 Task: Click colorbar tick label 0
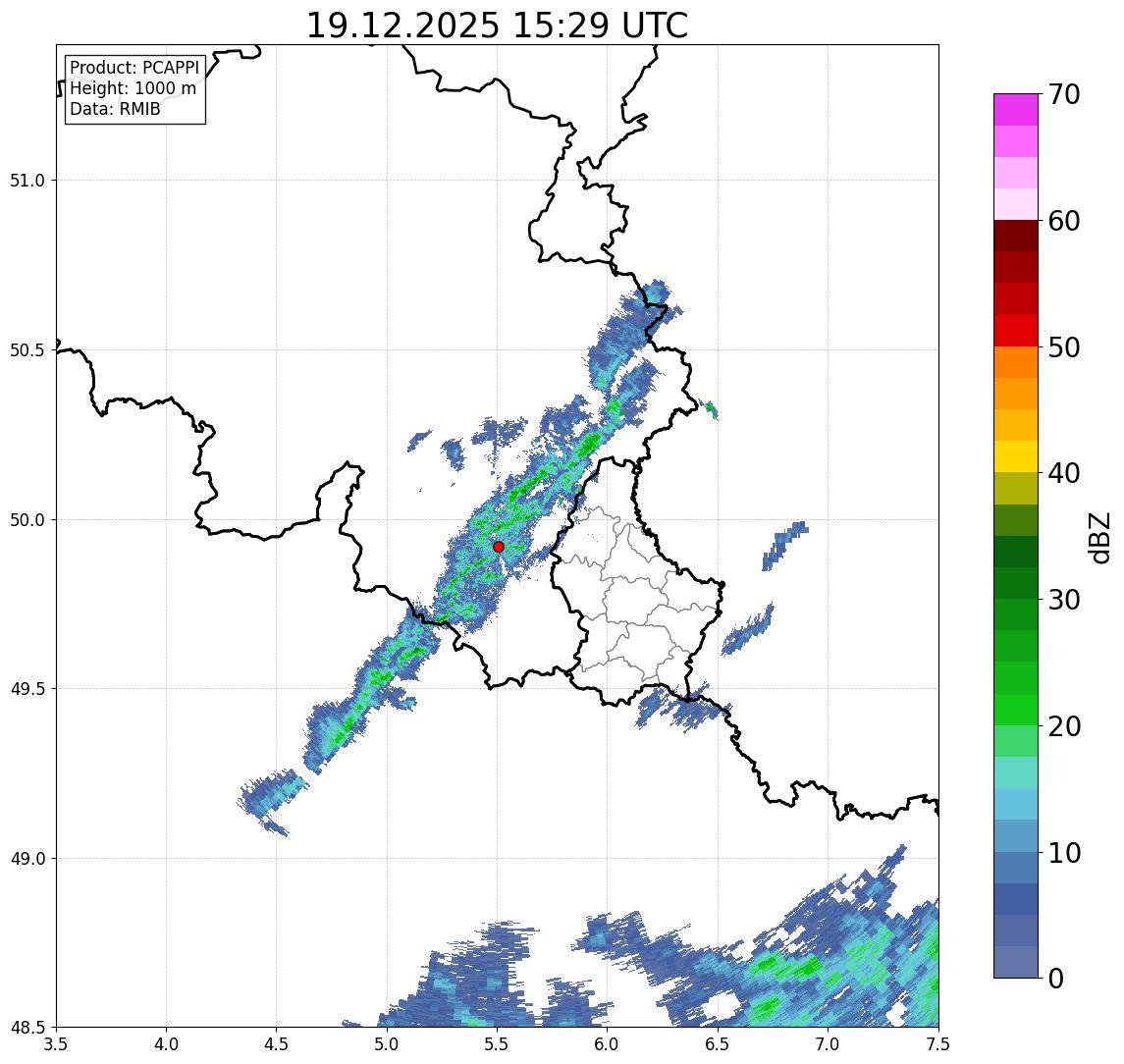1055,978
